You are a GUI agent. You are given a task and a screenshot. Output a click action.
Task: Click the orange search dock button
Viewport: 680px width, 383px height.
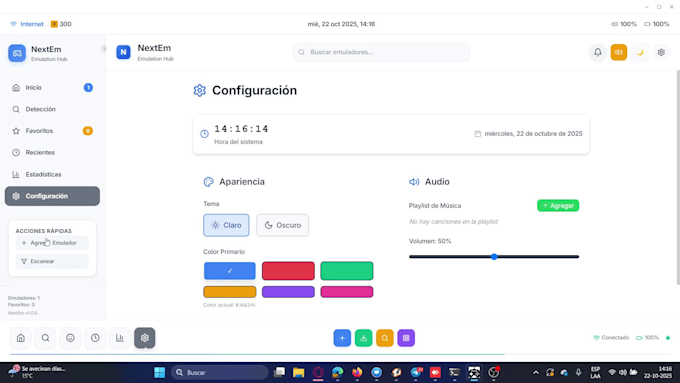(x=385, y=338)
